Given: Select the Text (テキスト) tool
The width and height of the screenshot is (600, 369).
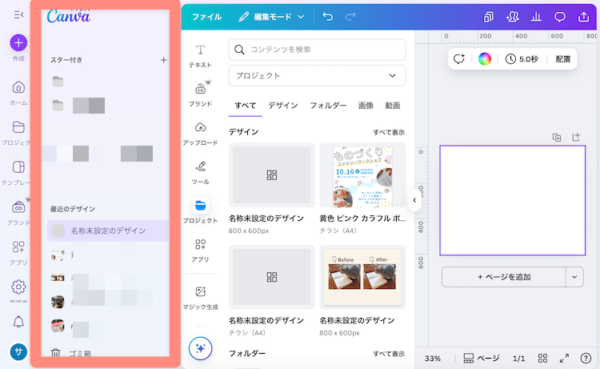Looking at the screenshot, I should 200,56.
